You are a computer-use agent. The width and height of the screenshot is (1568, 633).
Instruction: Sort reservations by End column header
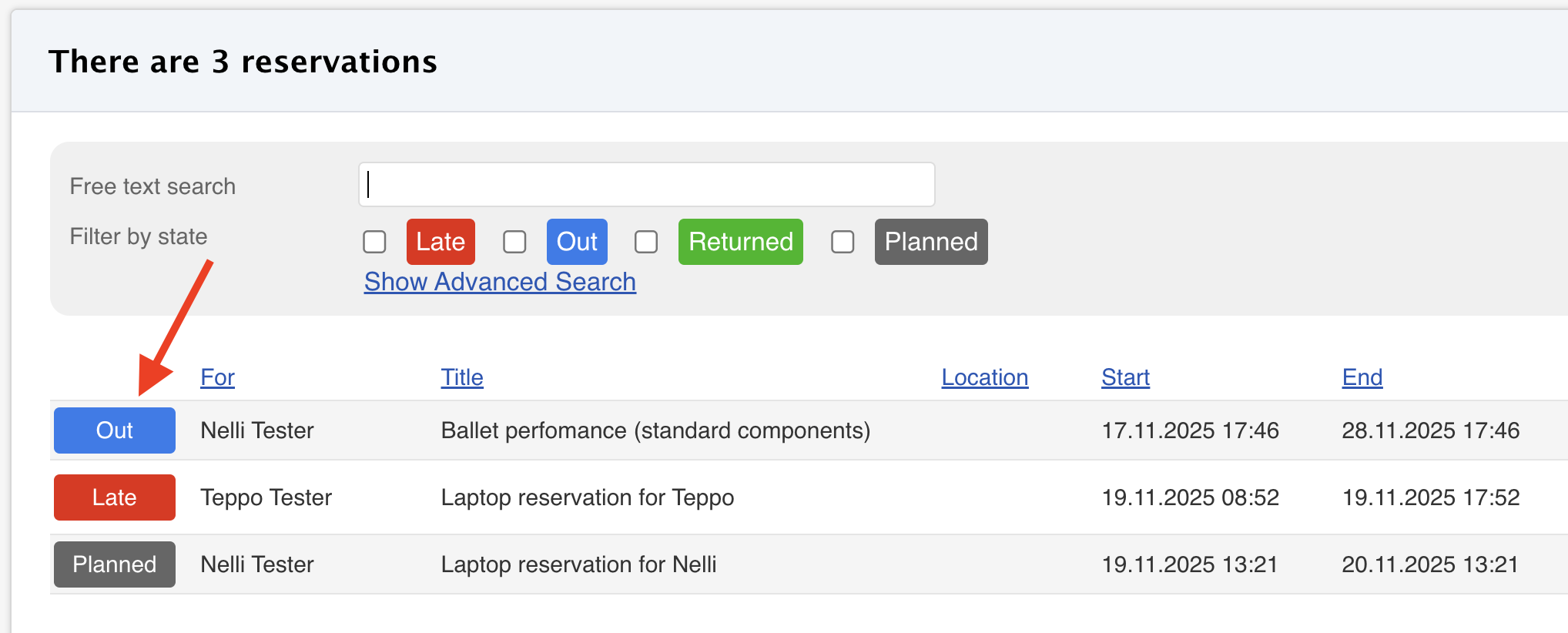coord(1362,377)
